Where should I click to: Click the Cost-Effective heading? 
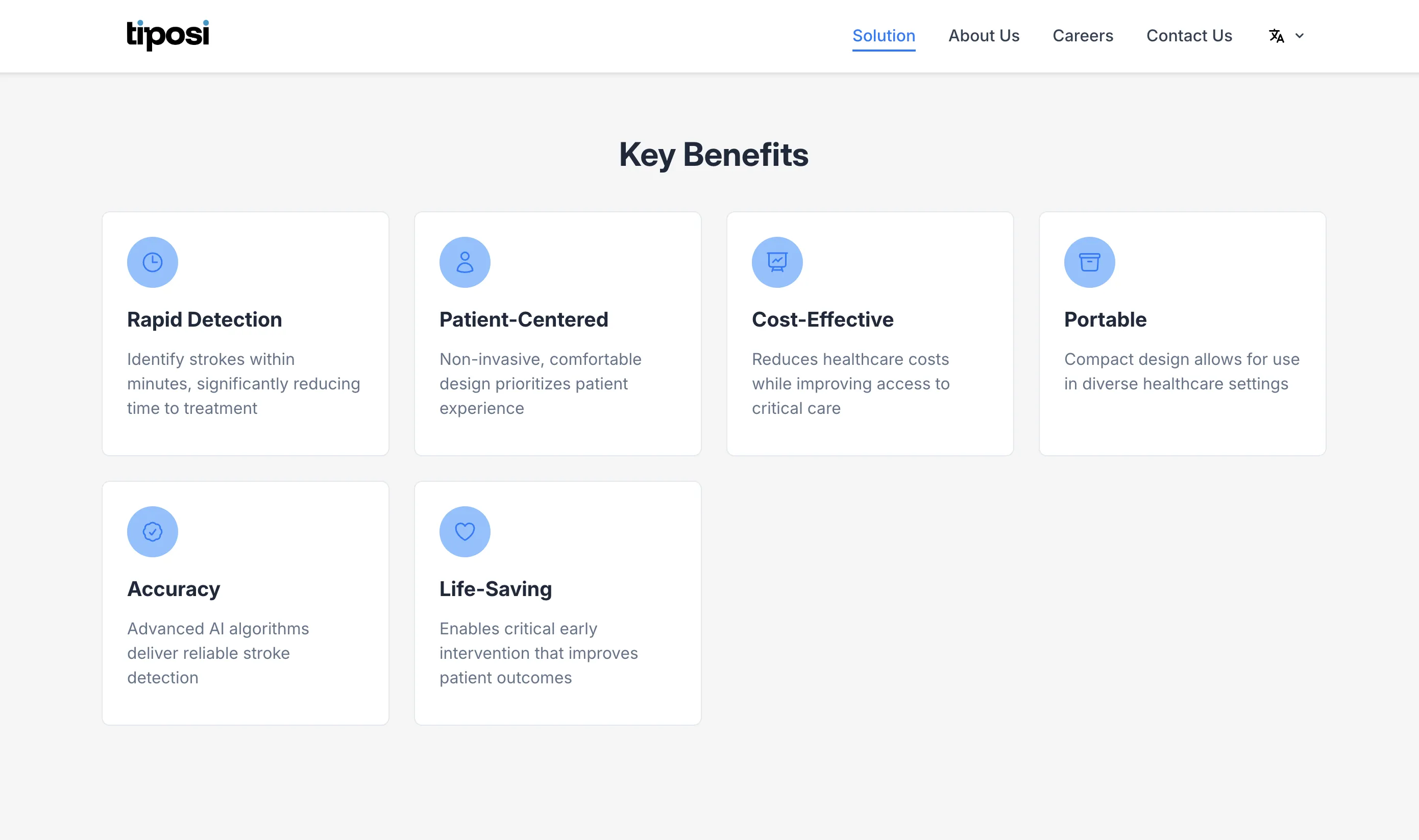coord(822,319)
